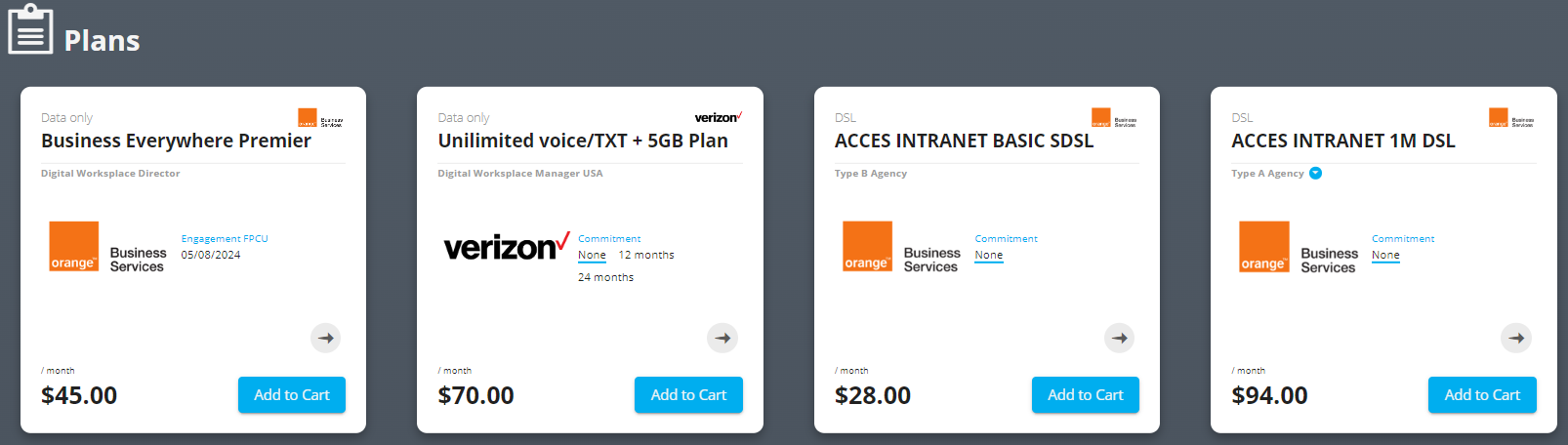The width and height of the screenshot is (1568, 445).
Task: Click small Verizon logo on Unlimited plan header
Action: tap(718, 117)
